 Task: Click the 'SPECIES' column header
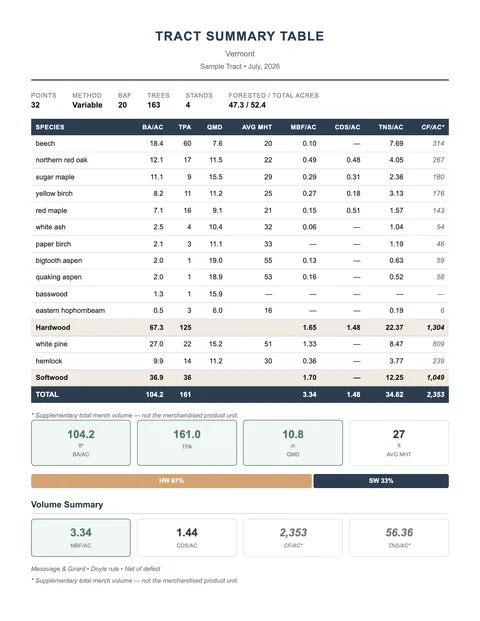pos(50,127)
